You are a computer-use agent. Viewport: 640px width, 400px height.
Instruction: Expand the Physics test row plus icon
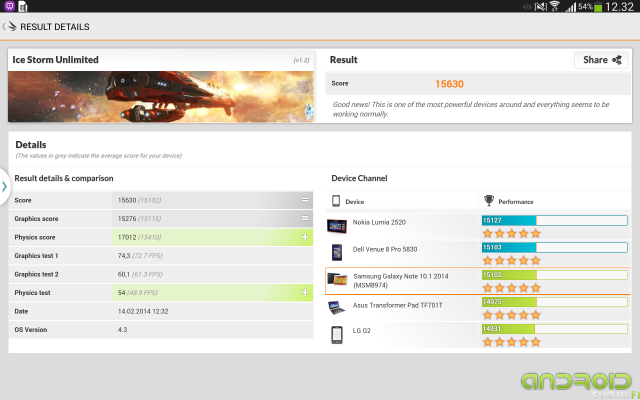pyautogui.click(x=305, y=293)
